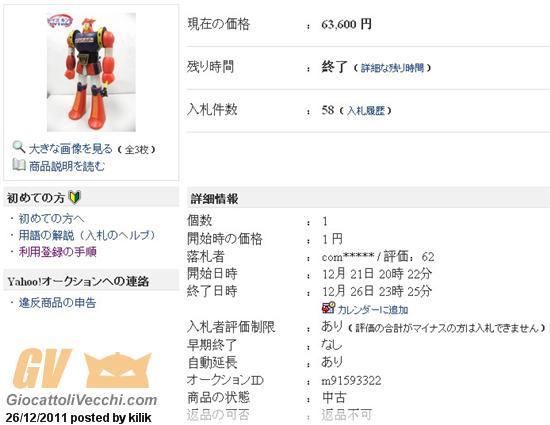Viewport: 550px width, 425px height.
Task: Click the auction ID m91593322
Action: [x=351, y=380]
